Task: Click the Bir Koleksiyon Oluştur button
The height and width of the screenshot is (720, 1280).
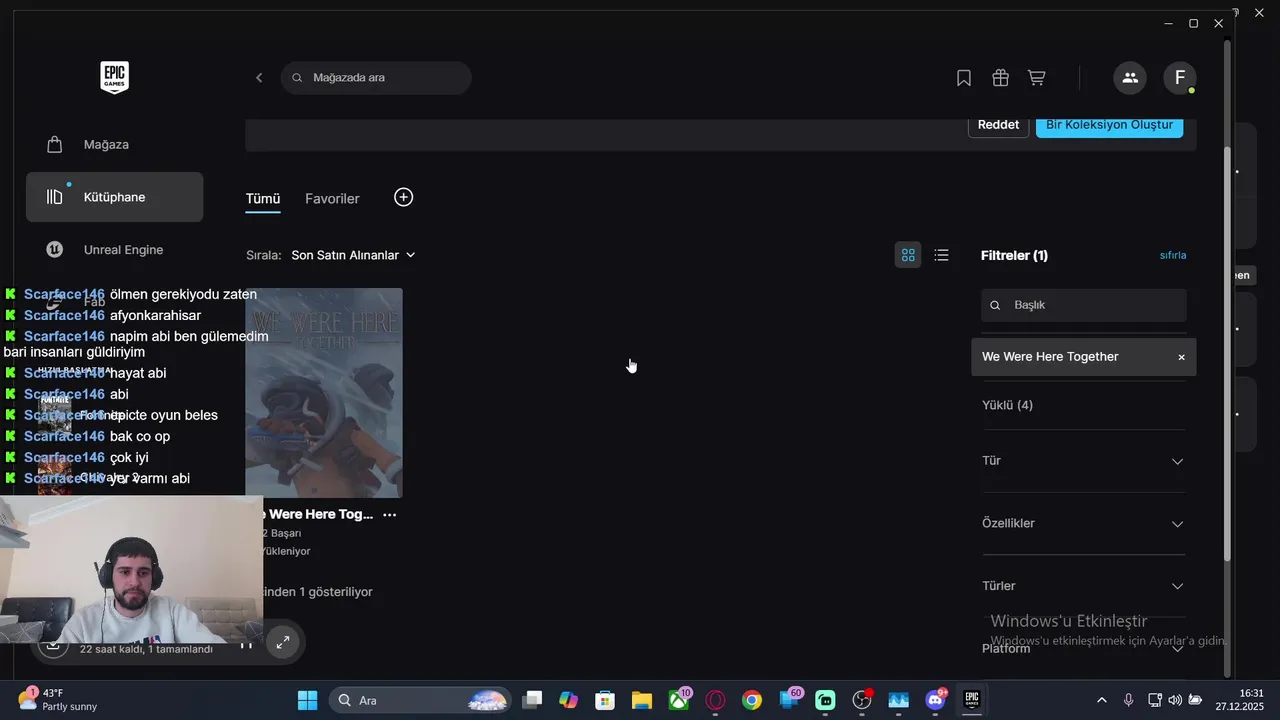Action: (x=1110, y=125)
